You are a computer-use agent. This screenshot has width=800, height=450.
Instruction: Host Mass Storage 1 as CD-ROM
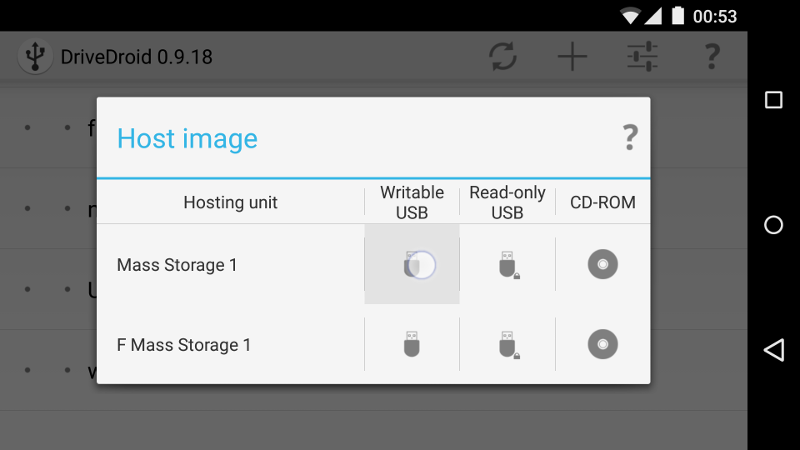[602, 264]
